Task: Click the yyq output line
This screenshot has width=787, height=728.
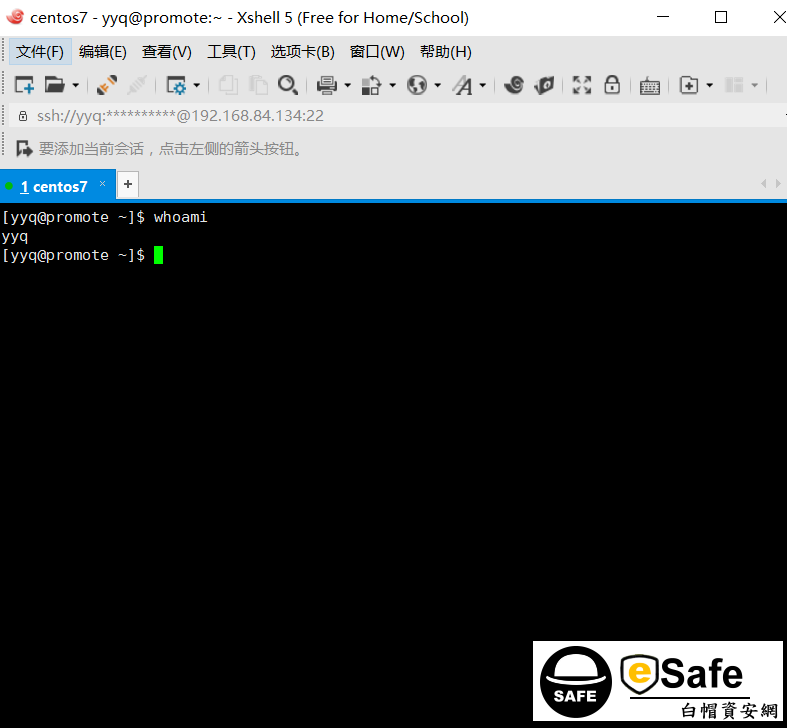Action: [x=15, y=236]
